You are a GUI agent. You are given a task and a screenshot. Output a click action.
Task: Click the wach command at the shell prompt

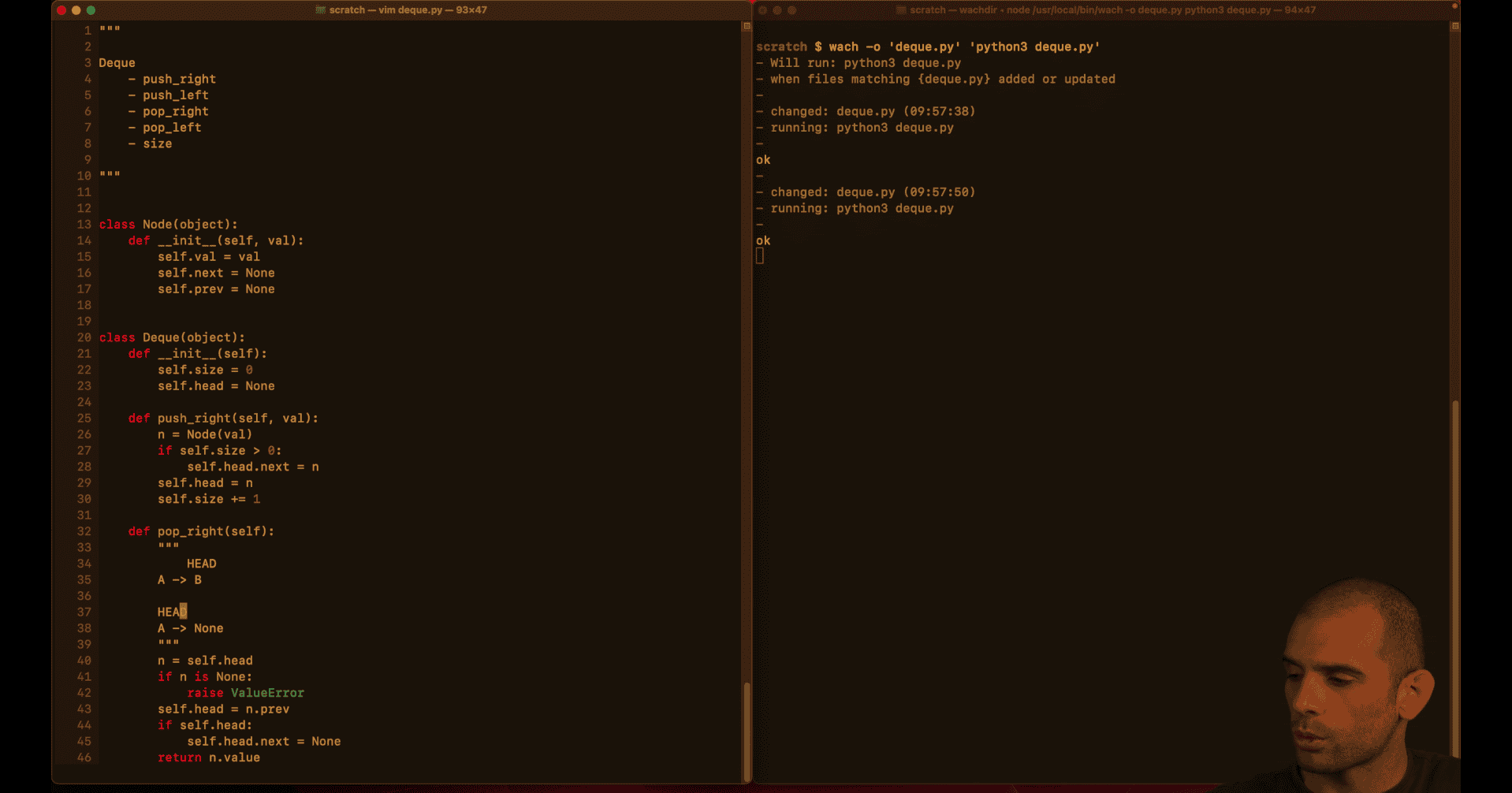(963, 47)
